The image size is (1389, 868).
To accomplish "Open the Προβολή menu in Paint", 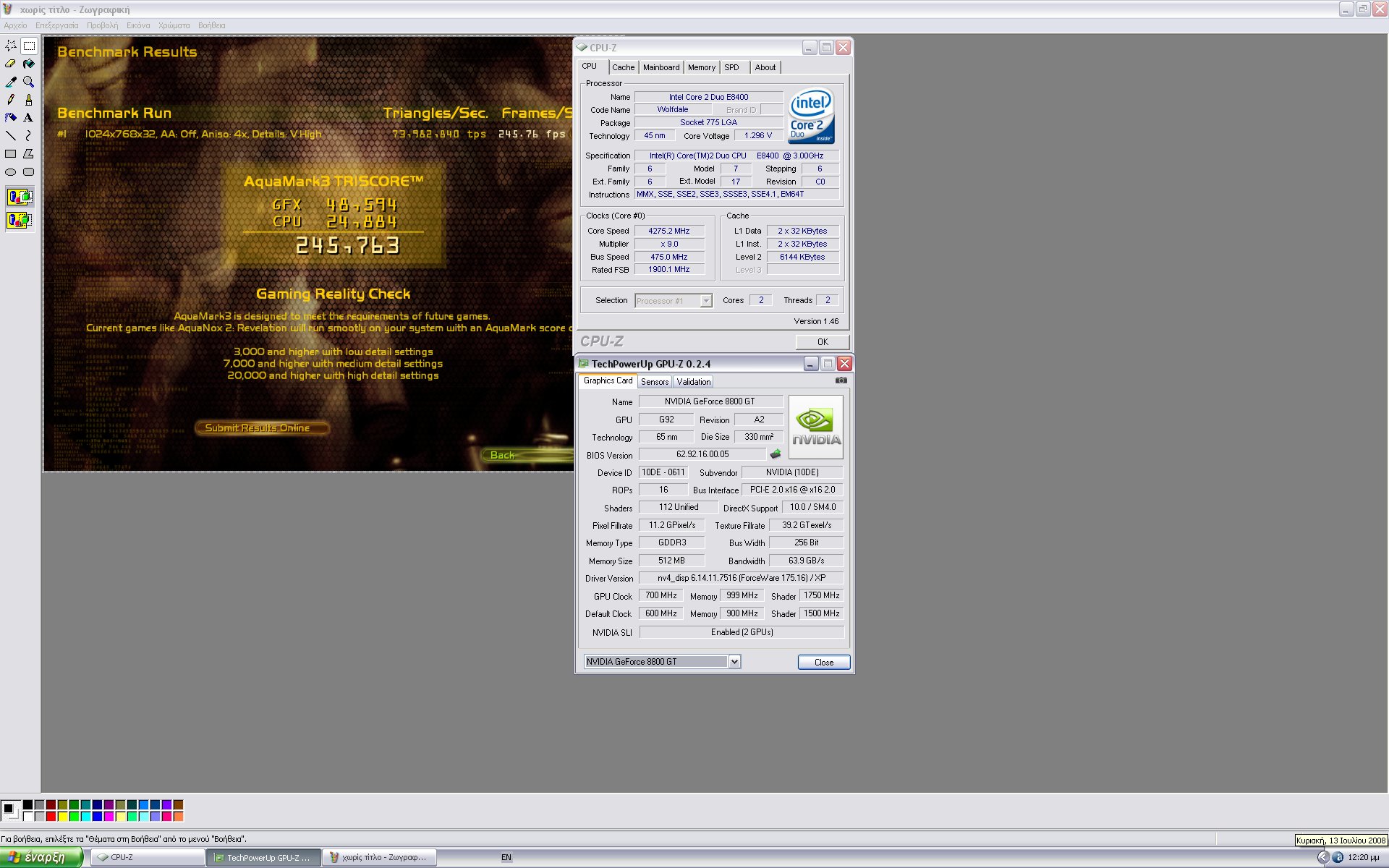I will (102, 25).
